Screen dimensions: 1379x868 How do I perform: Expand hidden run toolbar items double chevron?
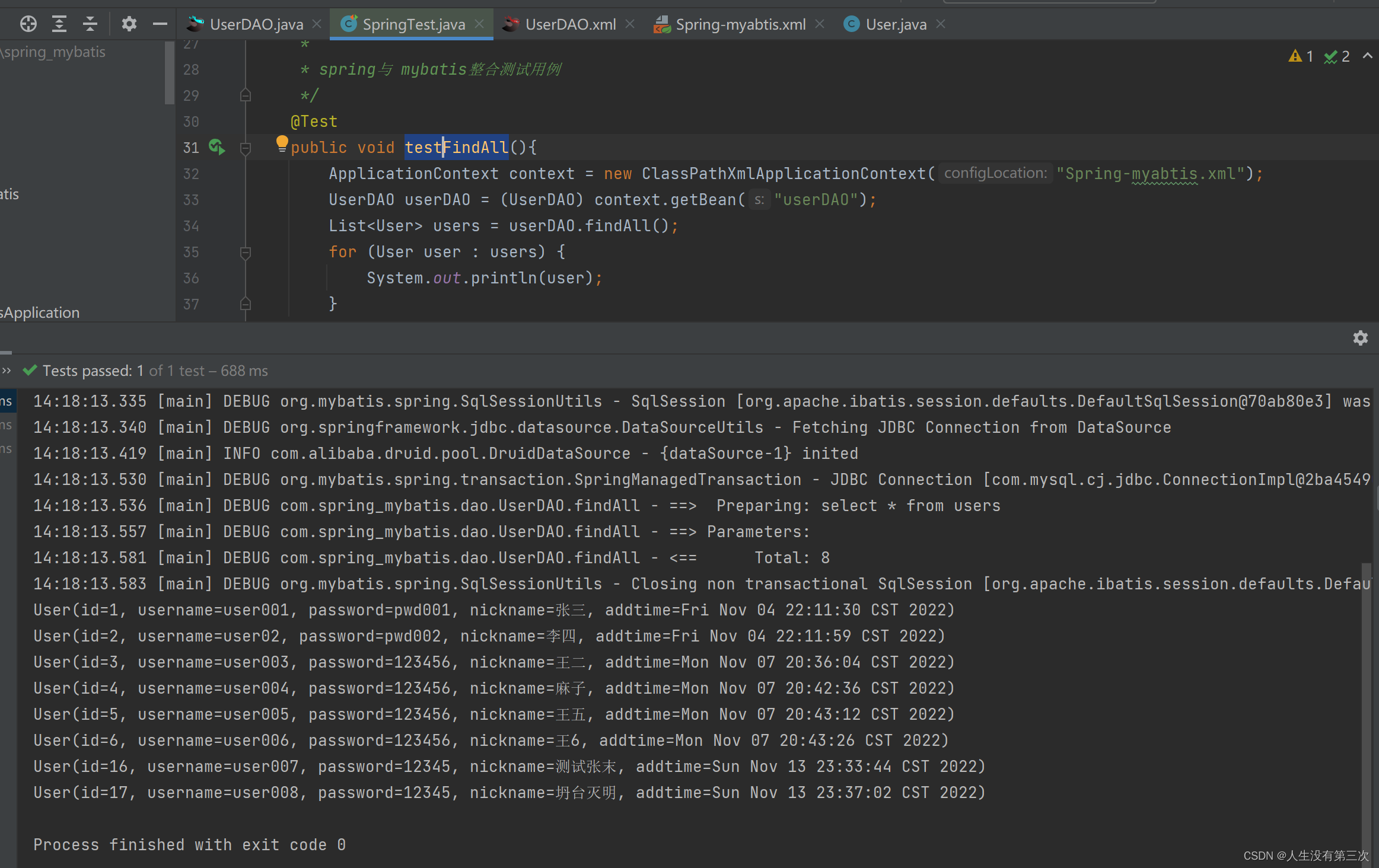[7, 371]
